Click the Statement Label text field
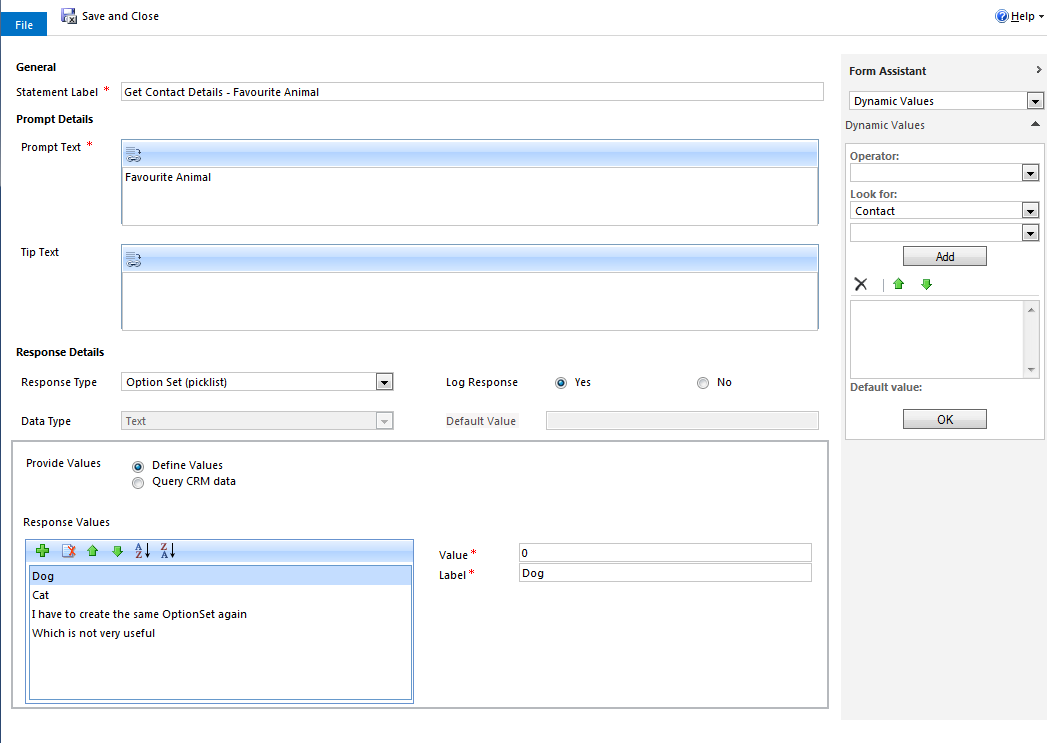This screenshot has width=1047, height=743. [470, 92]
